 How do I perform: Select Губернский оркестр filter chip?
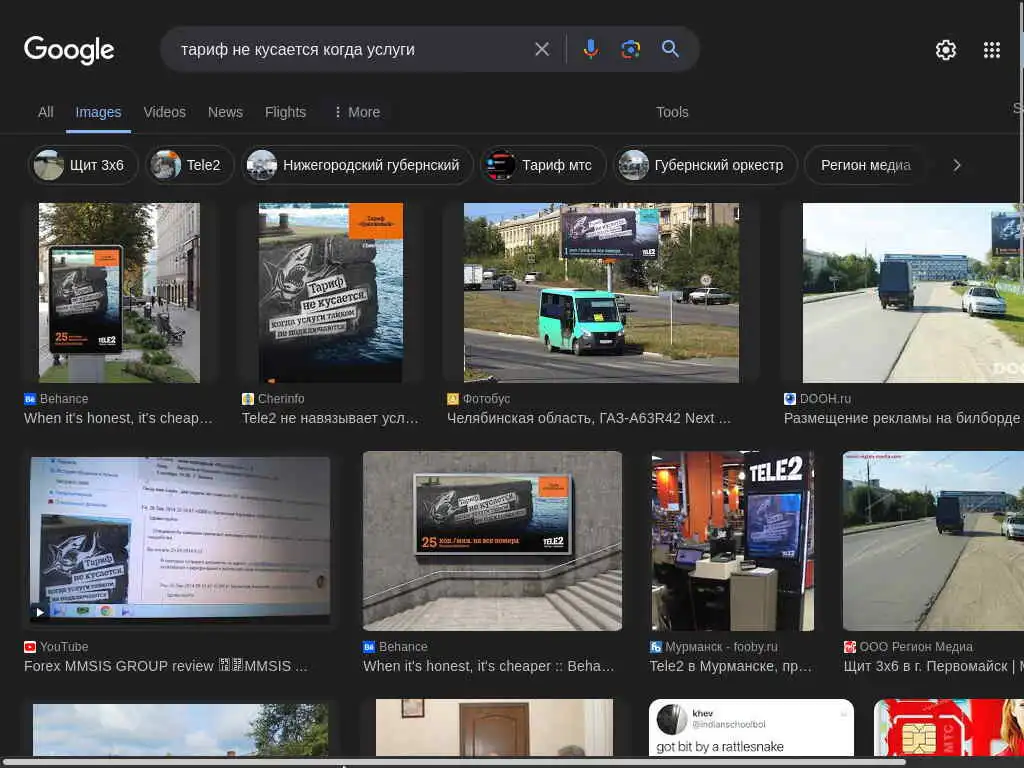point(705,165)
